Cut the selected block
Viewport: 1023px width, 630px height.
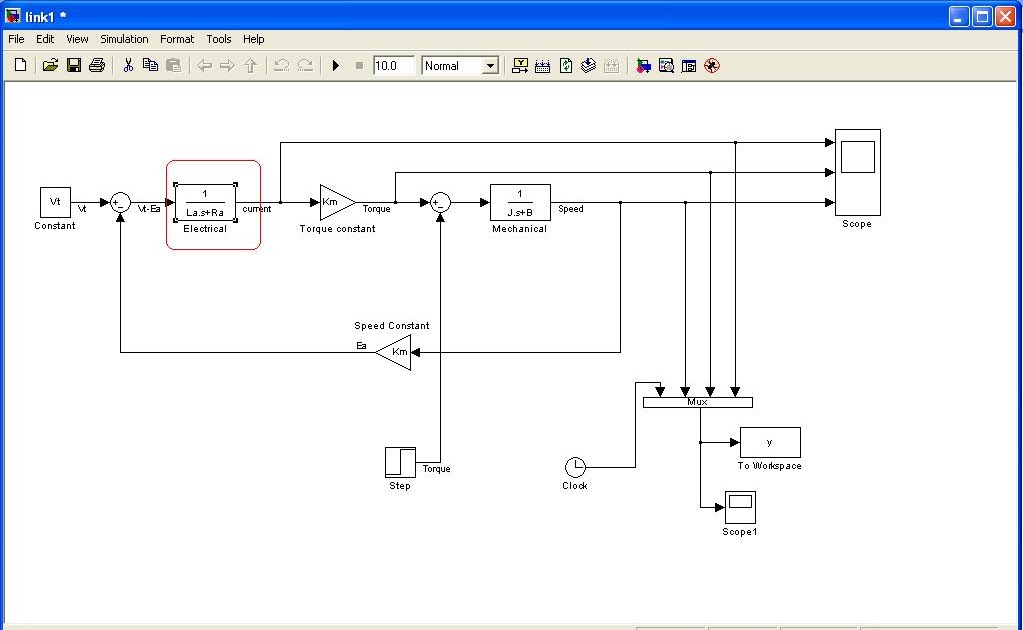point(128,65)
